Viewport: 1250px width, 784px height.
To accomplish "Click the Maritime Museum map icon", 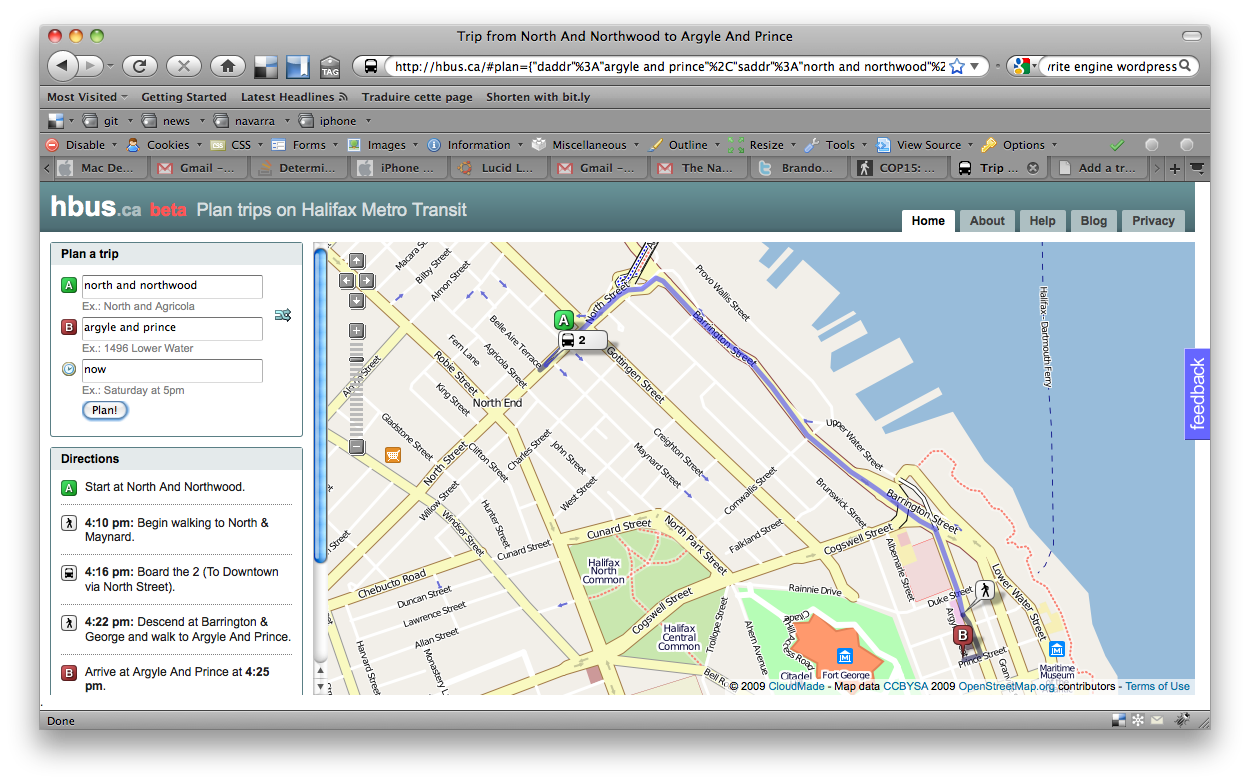I will click(1057, 649).
